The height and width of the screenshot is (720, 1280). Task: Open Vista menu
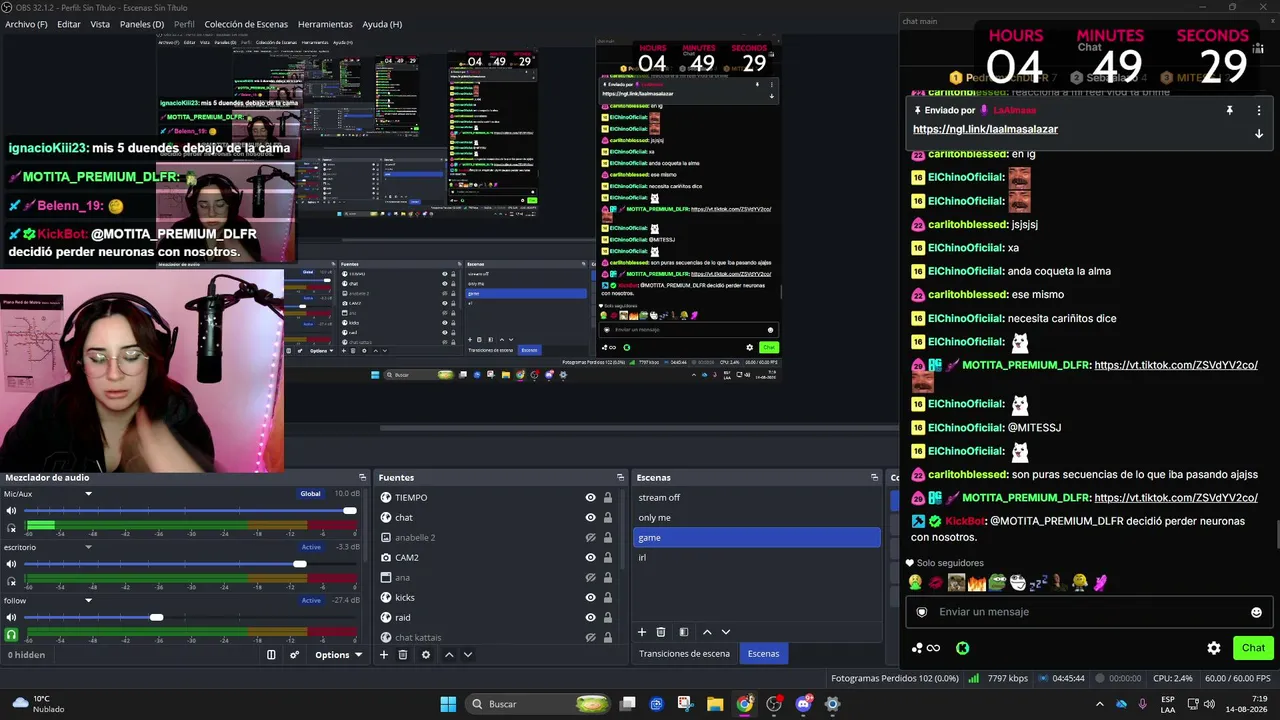coord(100,24)
